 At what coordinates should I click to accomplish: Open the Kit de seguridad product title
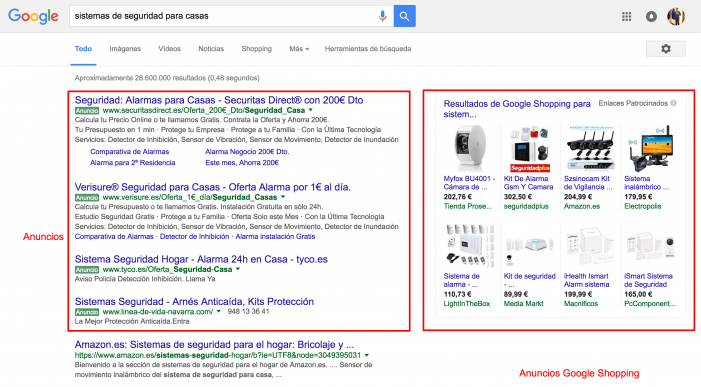point(530,280)
